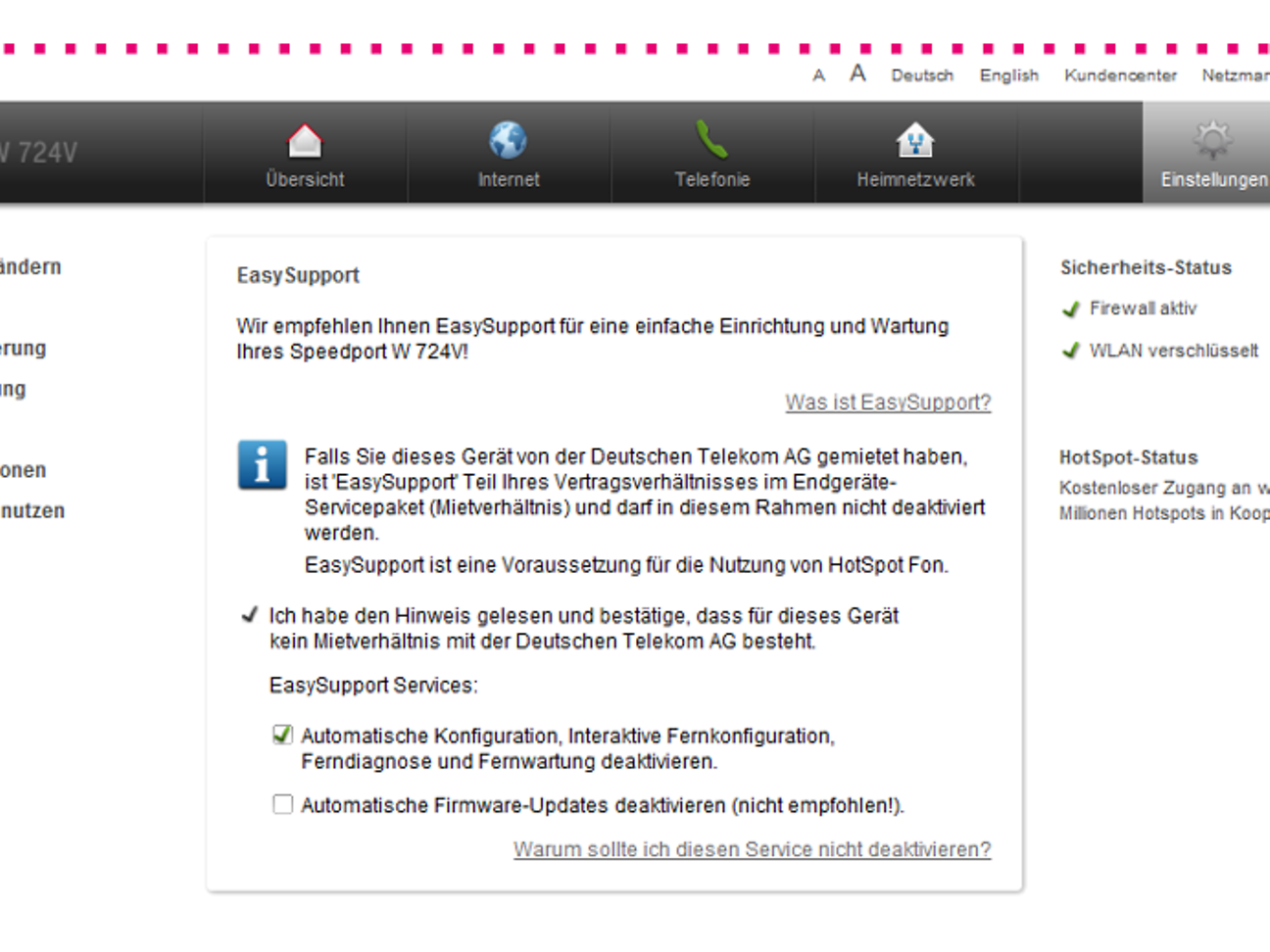Click the HotSpot-Status heading

1128,457
